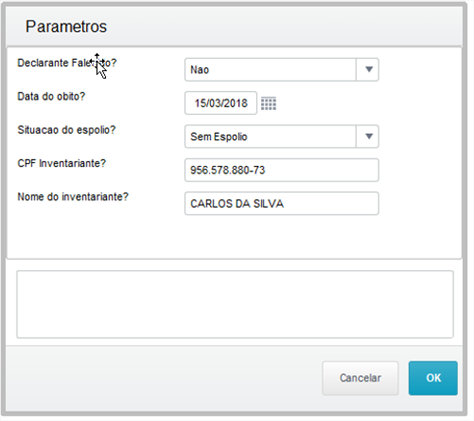Viewport: 474px width, 421px height.
Task: Click the large empty description text area
Action: point(235,304)
